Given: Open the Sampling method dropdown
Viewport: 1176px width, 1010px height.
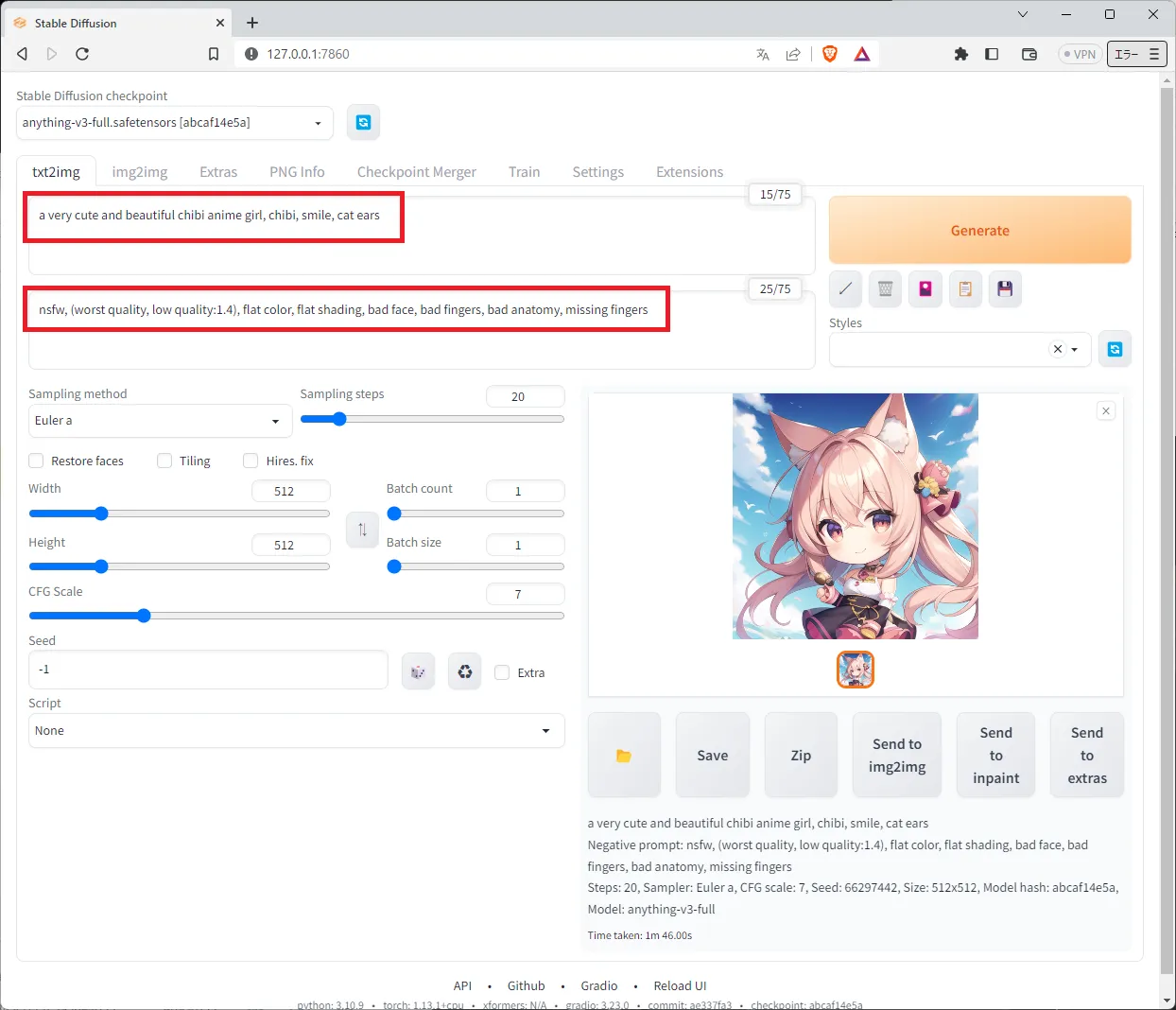Looking at the screenshot, I should tap(159, 421).
